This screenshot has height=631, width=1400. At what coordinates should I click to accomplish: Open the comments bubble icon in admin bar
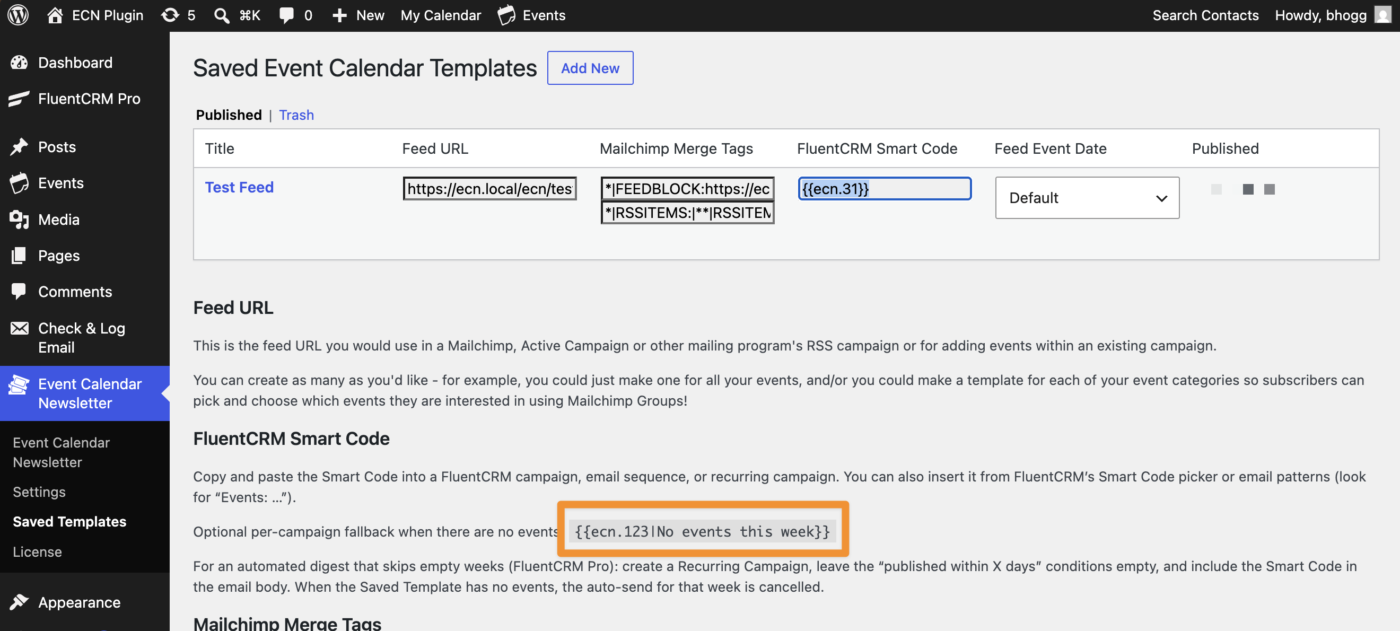tap(287, 15)
